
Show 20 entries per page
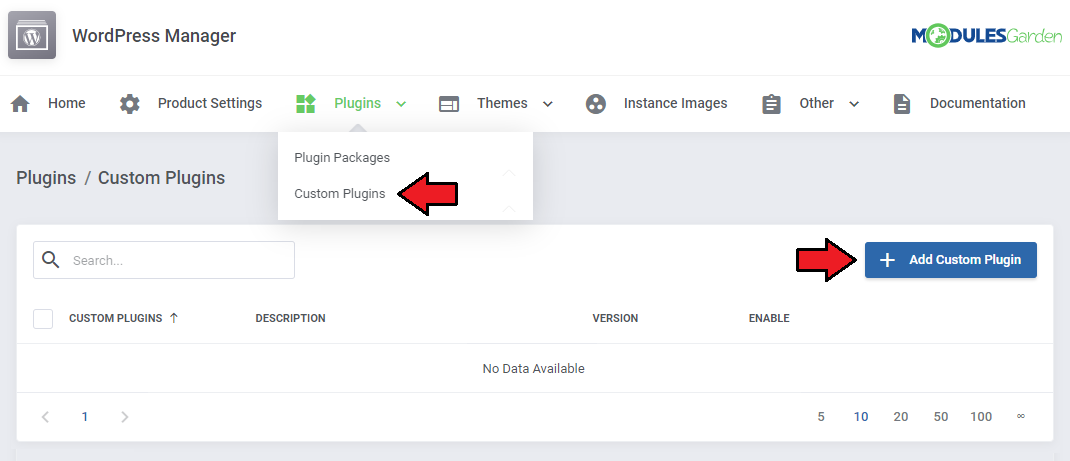901,417
